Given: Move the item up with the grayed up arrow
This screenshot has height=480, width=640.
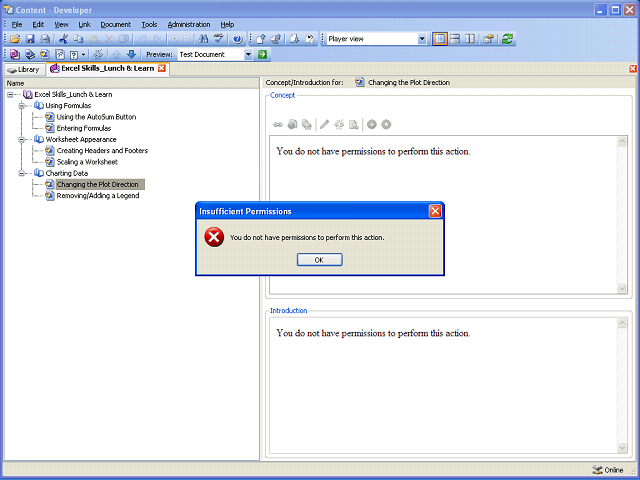Looking at the screenshot, I should tap(116, 54).
